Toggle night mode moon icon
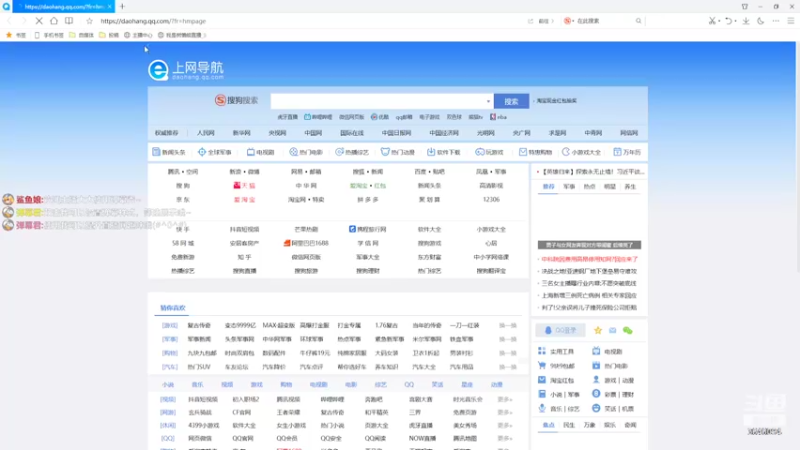Screen dimensions: 800x450 point(761,21)
